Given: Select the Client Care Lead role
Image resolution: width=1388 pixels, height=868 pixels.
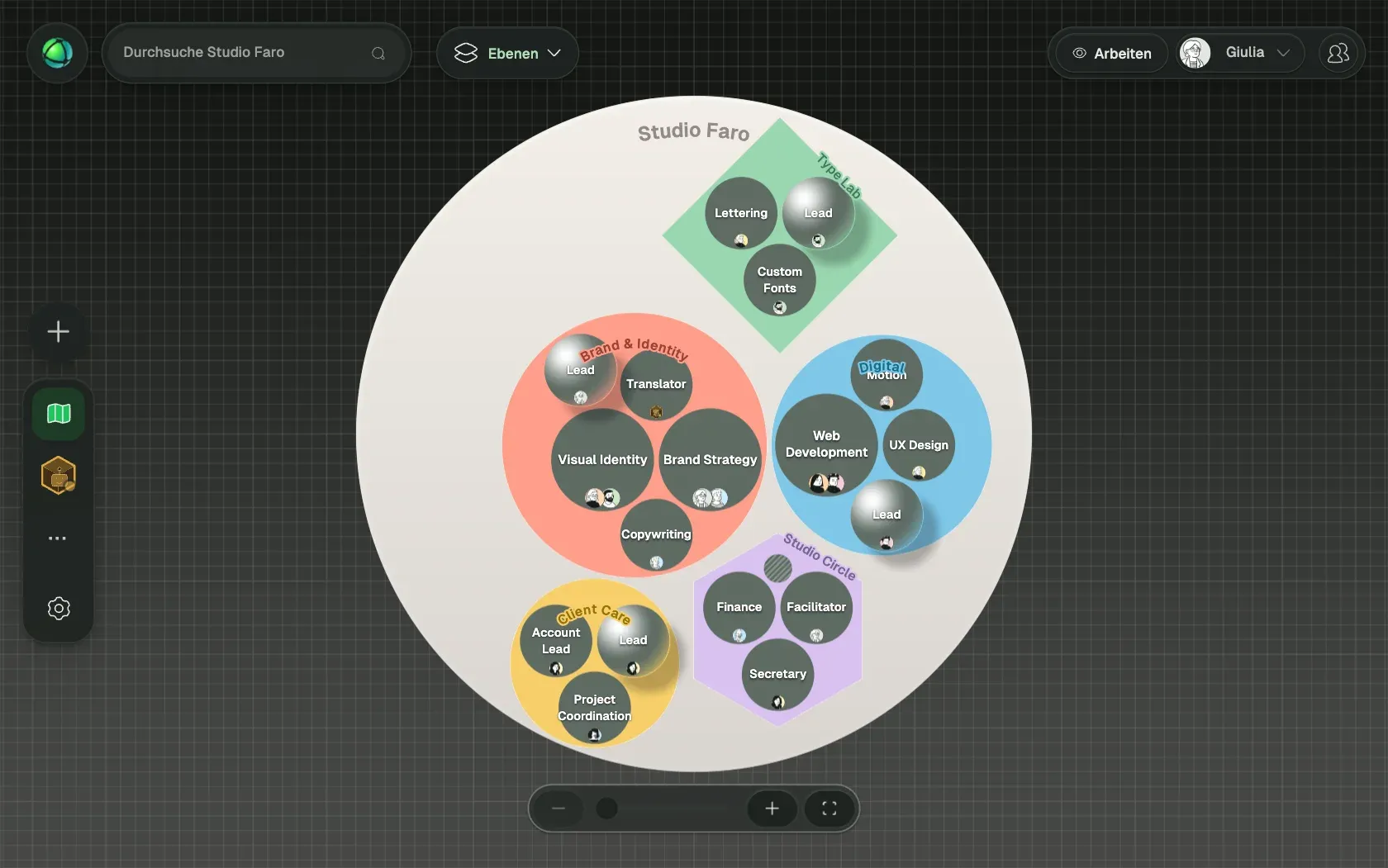Looking at the screenshot, I should click(x=633, y=640).
